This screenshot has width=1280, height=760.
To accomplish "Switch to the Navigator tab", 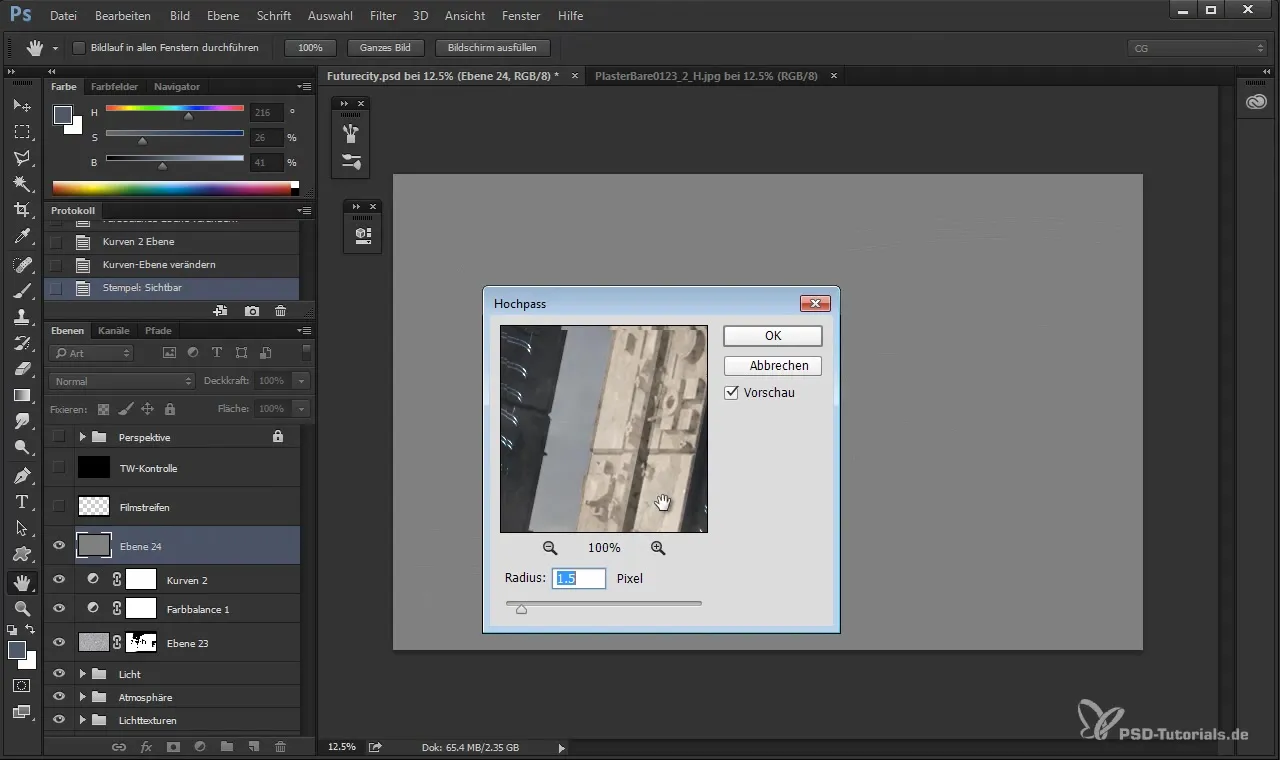I will click(x=176, y=87).
